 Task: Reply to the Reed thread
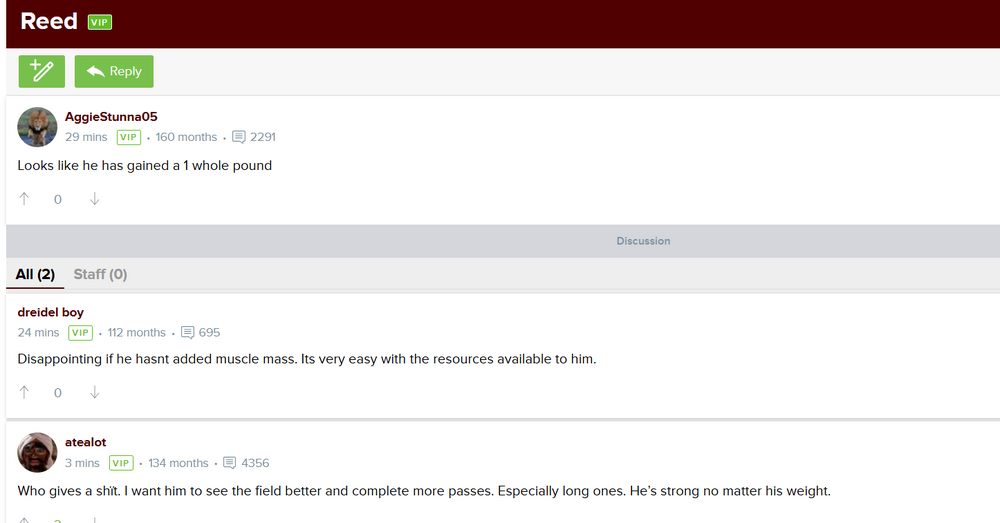[114, 71]
